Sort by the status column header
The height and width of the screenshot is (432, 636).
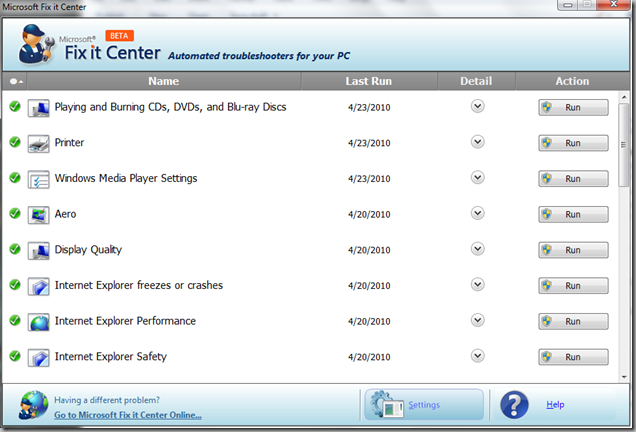point(15,81)
